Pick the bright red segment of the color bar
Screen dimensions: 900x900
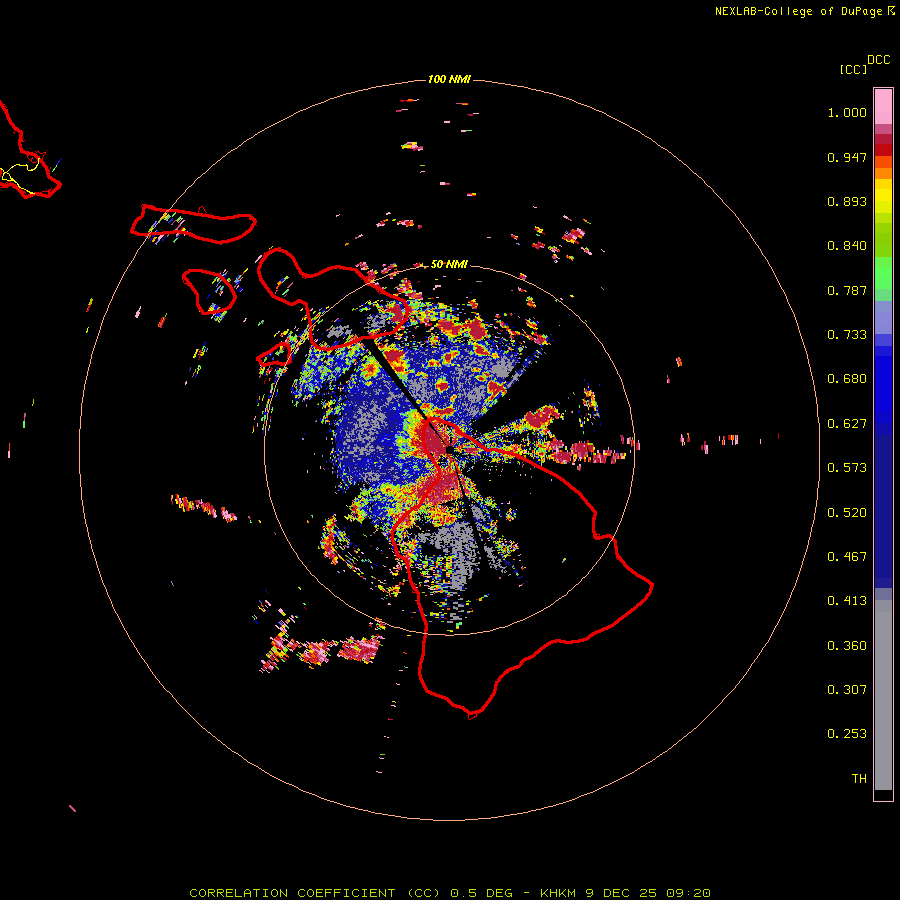click(883, 150)
